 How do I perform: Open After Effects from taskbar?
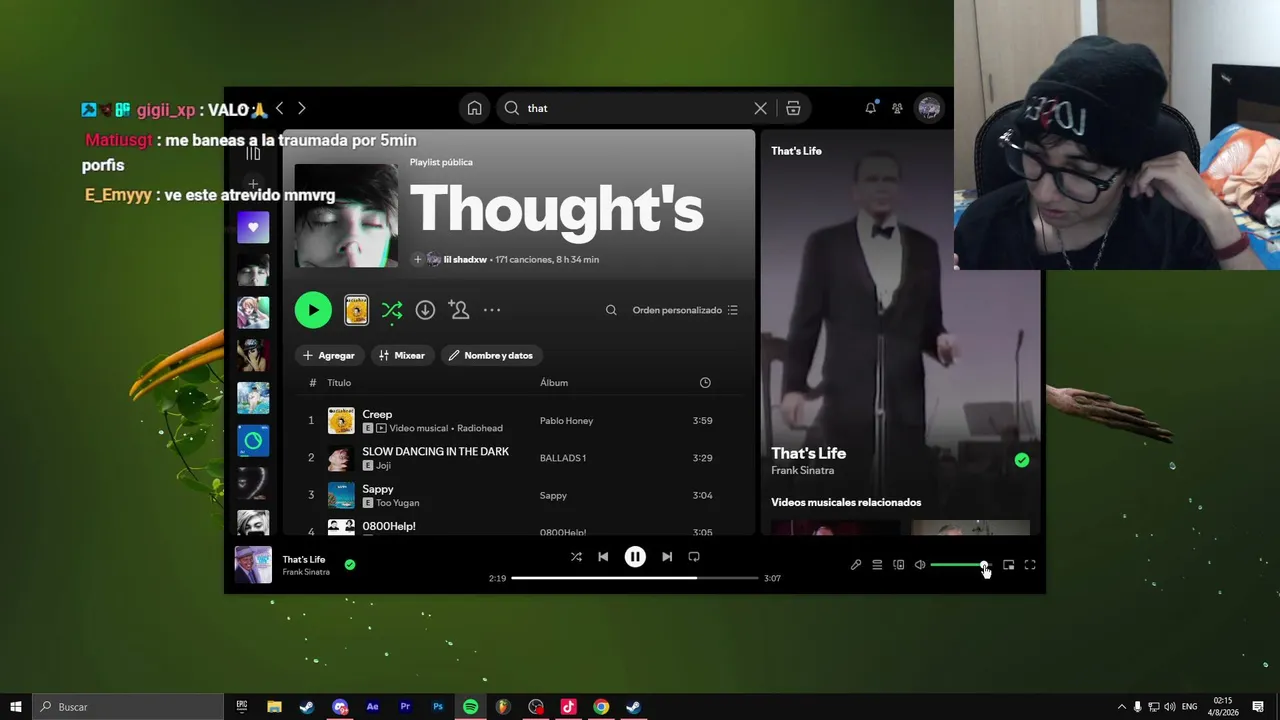pyautogui.click(x=373, y=707)
